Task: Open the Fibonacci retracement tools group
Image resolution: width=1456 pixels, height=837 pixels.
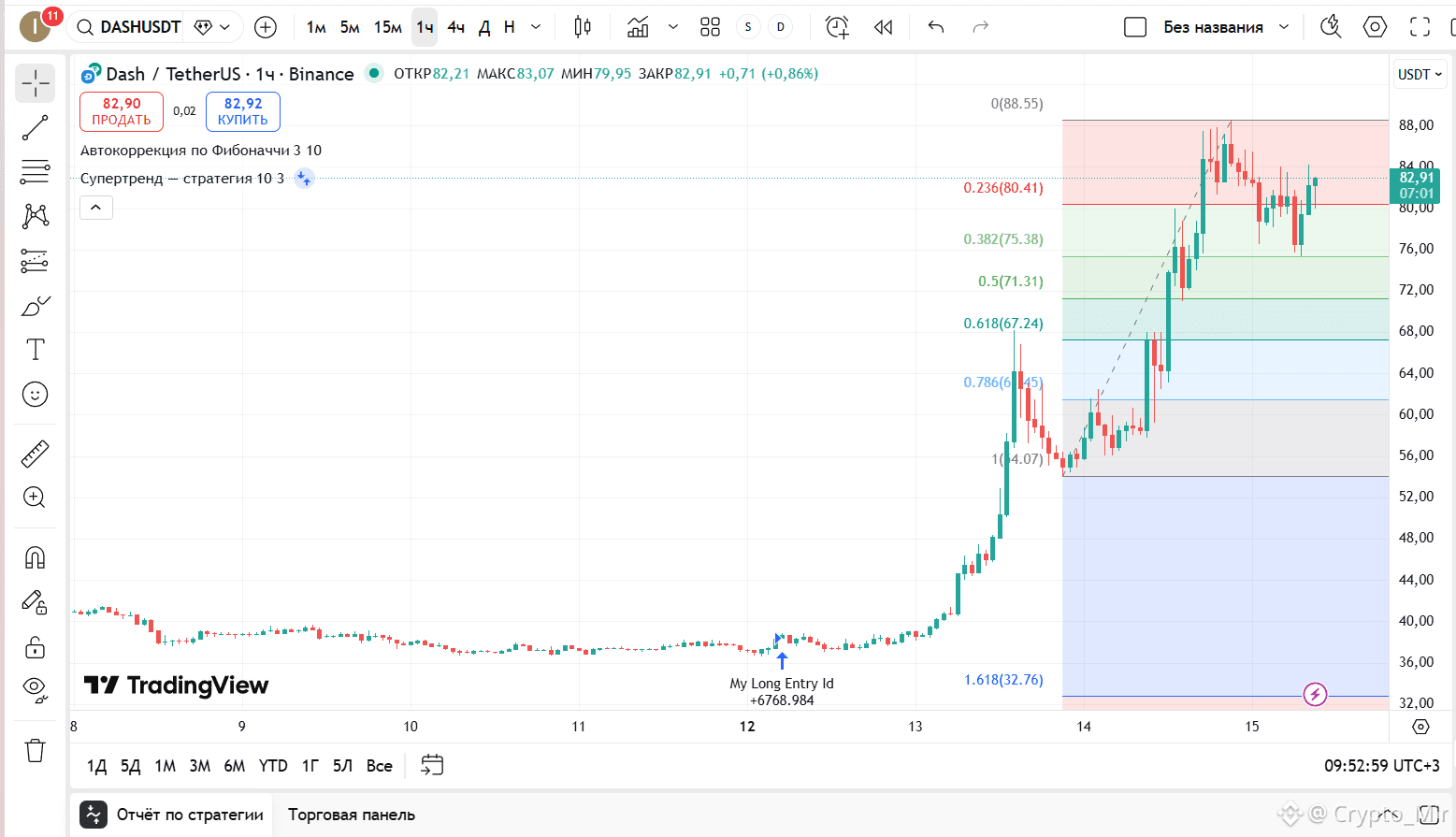Action: point(35,172)
